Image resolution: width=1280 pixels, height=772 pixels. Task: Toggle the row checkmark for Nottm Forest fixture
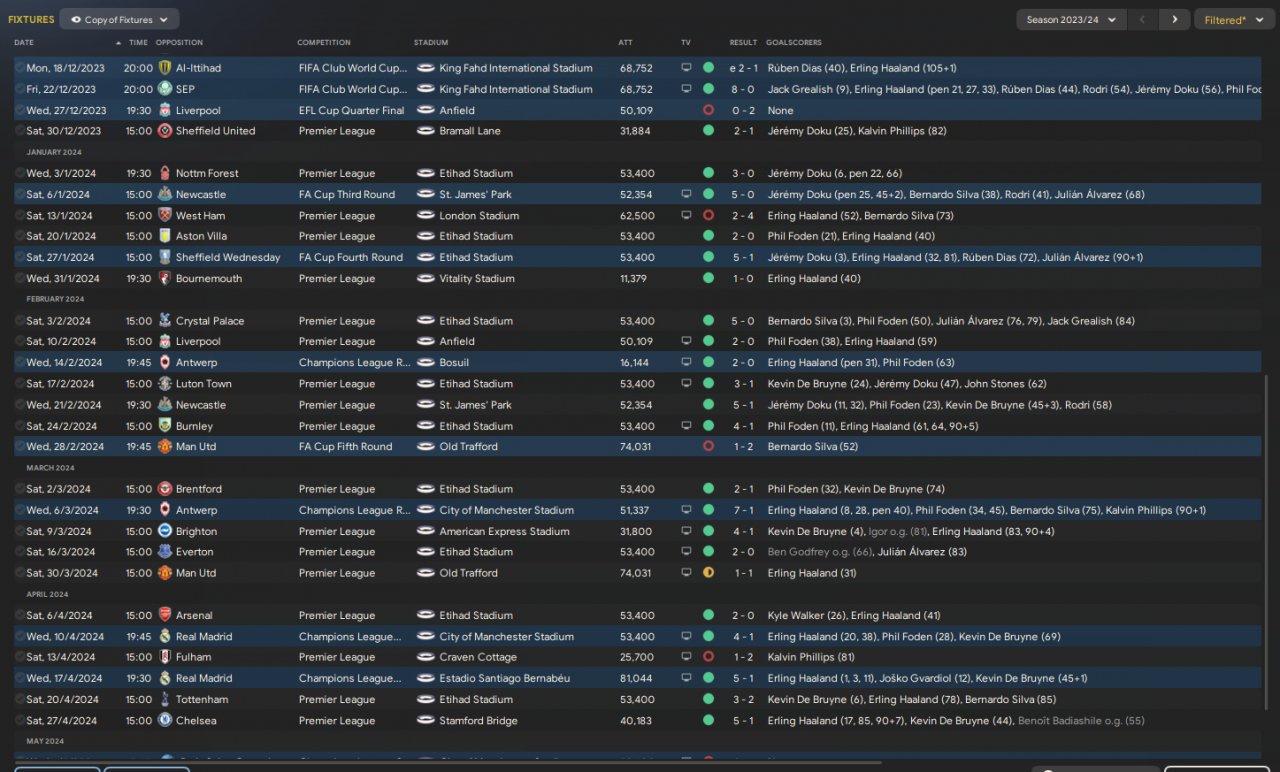point(19,173)
